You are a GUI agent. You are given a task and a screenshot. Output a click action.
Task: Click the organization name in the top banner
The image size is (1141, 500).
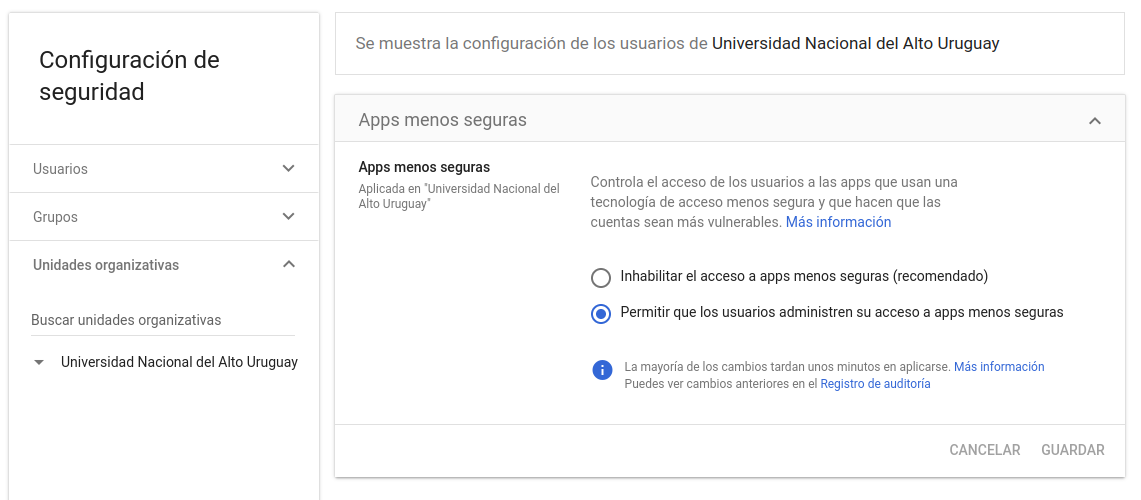pos(855,44)
